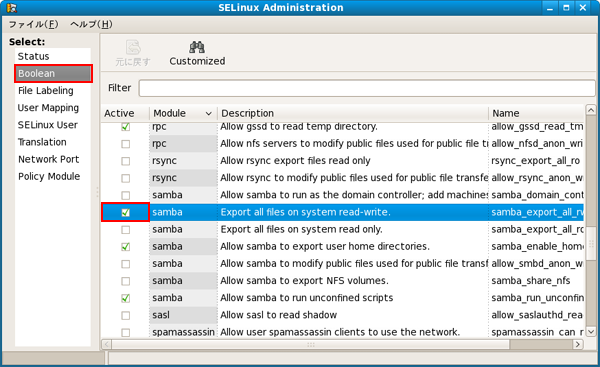
Task: Click the revert (元に戻す) toolbar icon
Action: coord(133,47)
